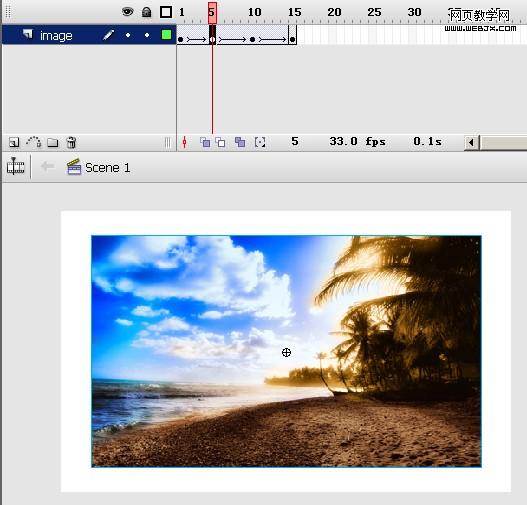Insert a layer folder

(x=52, y=142)
